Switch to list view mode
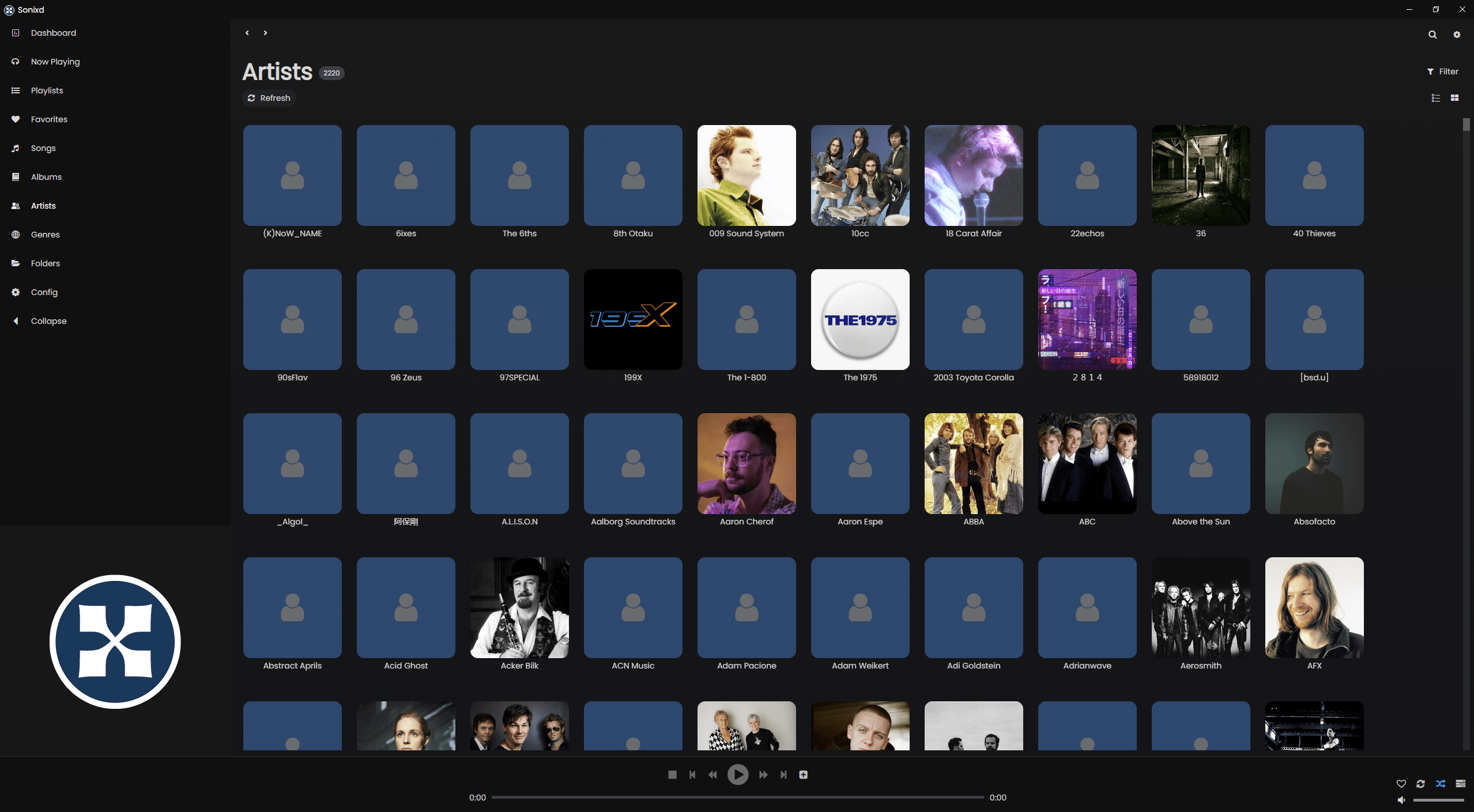The width and height of the screenshot is (1474, 812). (x=1435, y=98)
